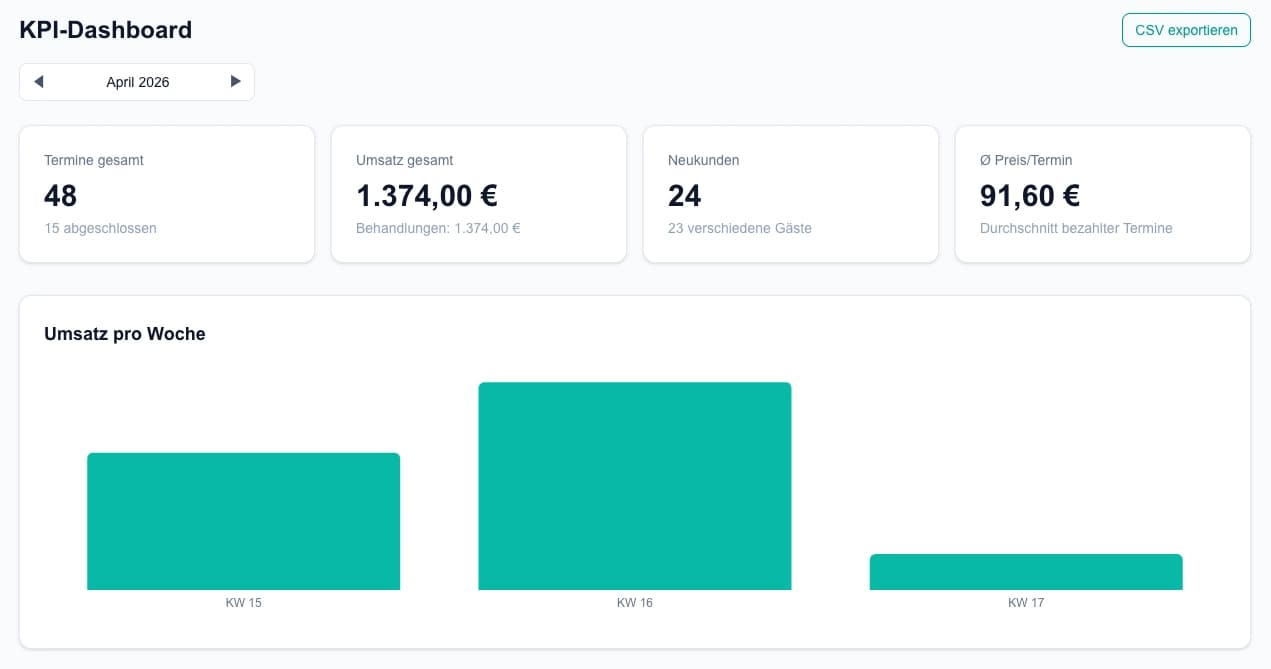Image resolution: width=1271 pixels, height=669 pixels.
Task: Click the KW 16 revenue bar
Action: pyautogui.click(x=635, y=485)
